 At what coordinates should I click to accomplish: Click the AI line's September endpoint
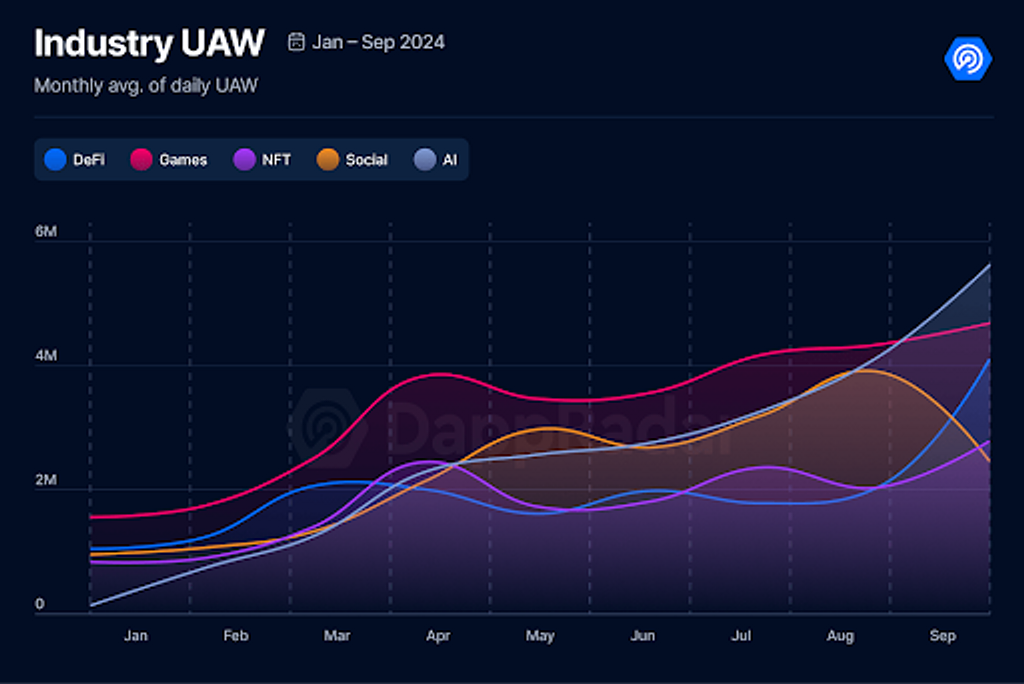tap(989, 265)
